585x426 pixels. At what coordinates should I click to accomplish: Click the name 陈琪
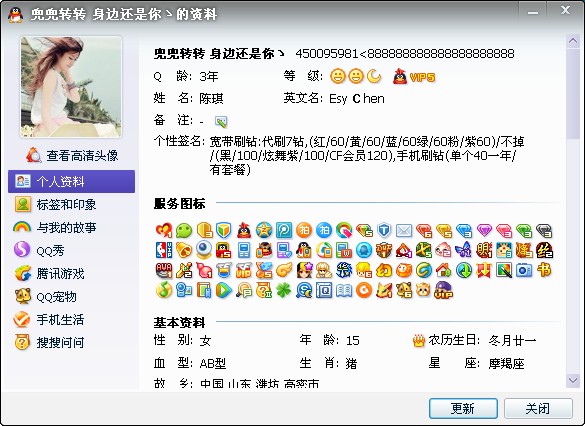[211, 98]
